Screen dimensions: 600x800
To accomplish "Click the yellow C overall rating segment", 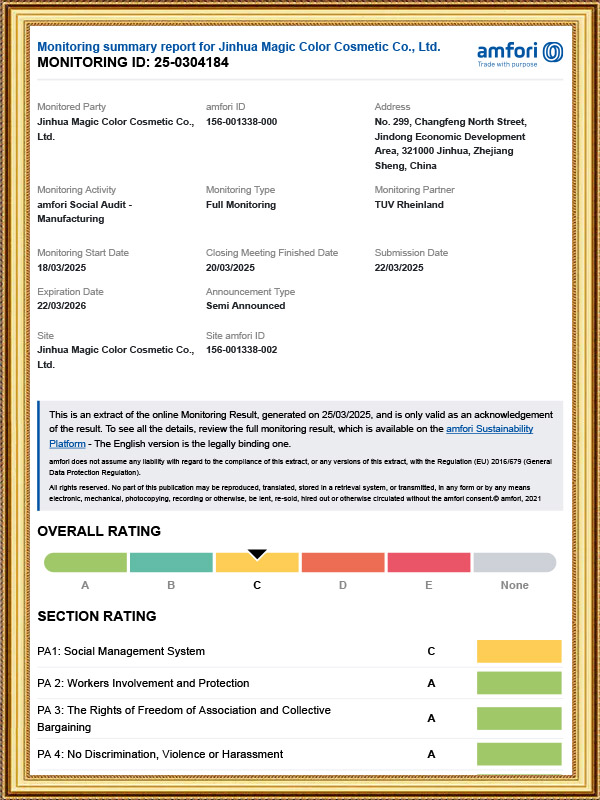I will [x=257, y=562].
